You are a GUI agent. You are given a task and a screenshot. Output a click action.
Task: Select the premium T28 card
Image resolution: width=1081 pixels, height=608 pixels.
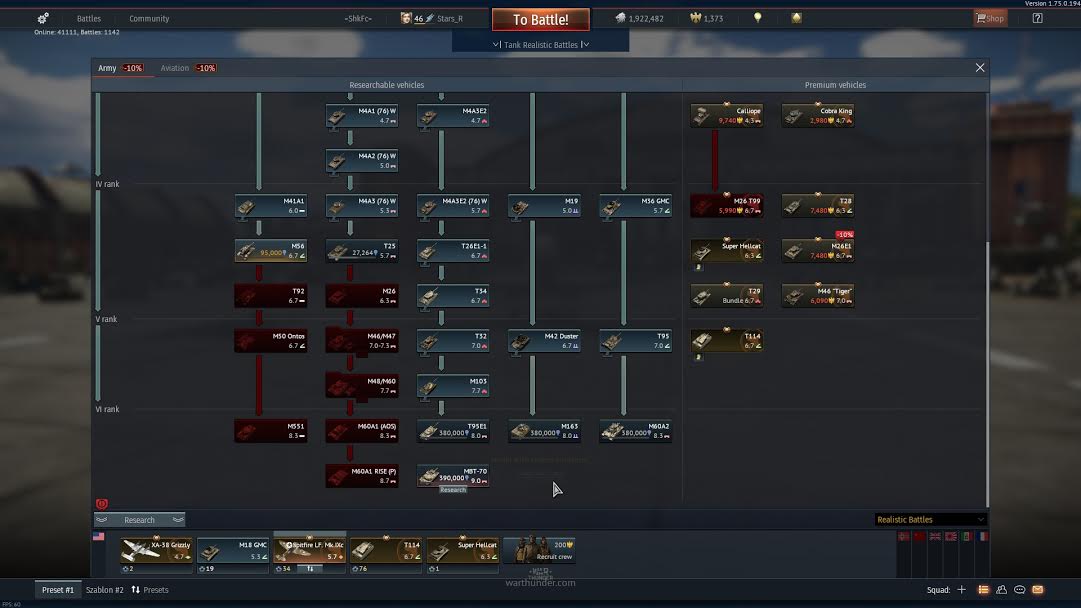818,205
